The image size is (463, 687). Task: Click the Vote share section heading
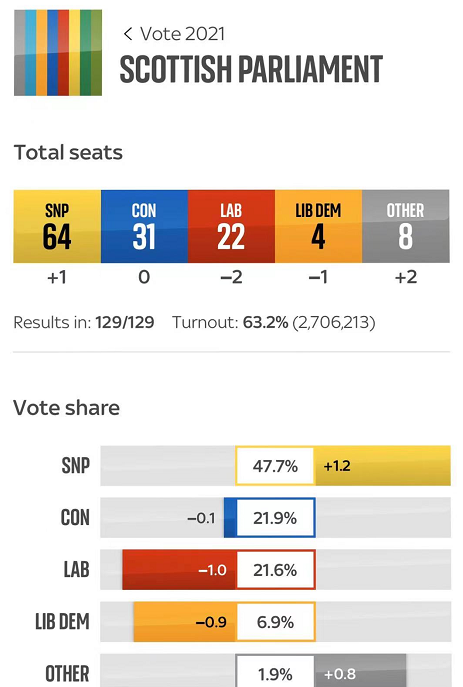66,407
